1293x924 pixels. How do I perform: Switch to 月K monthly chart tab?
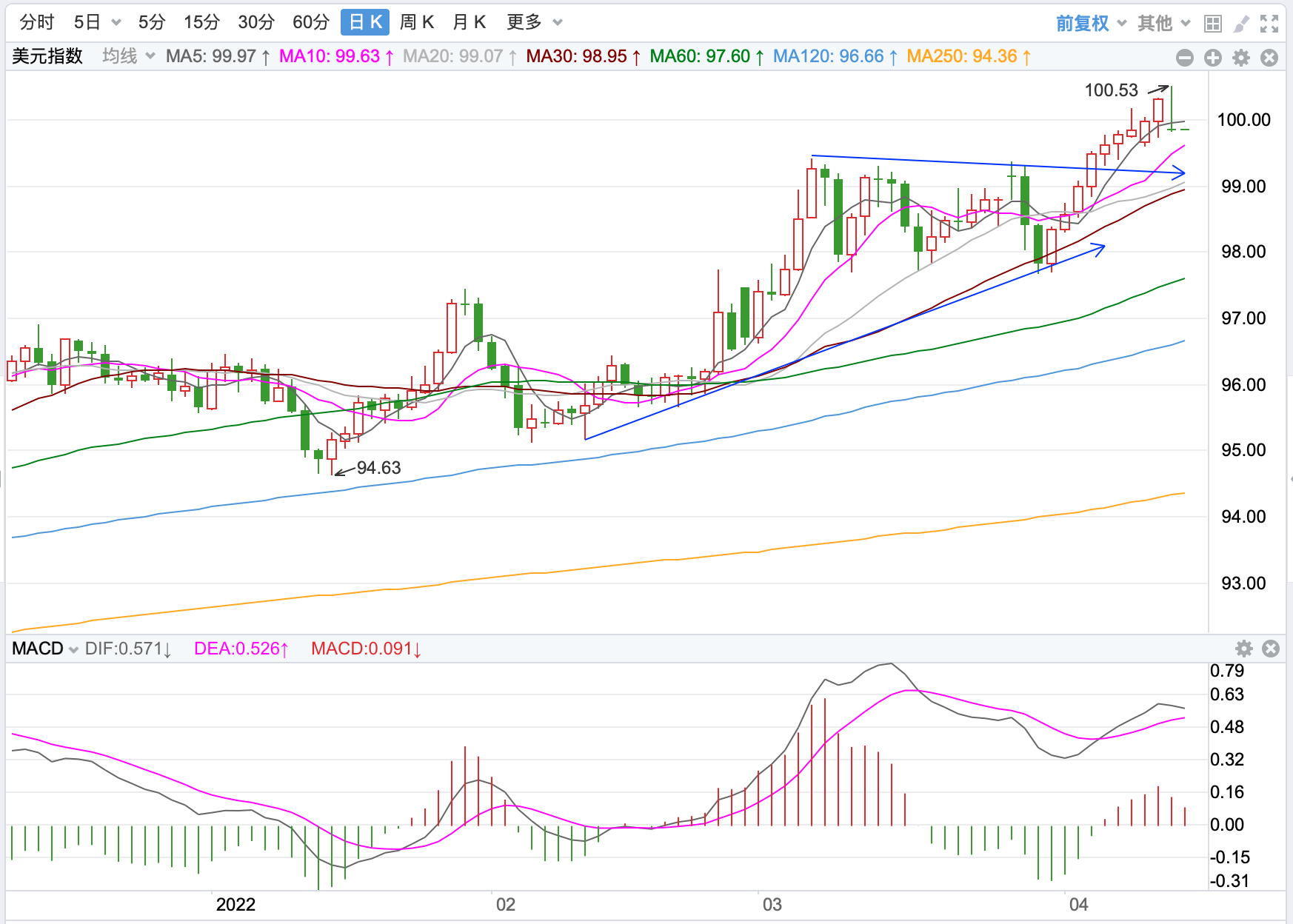tap(469, 22)
